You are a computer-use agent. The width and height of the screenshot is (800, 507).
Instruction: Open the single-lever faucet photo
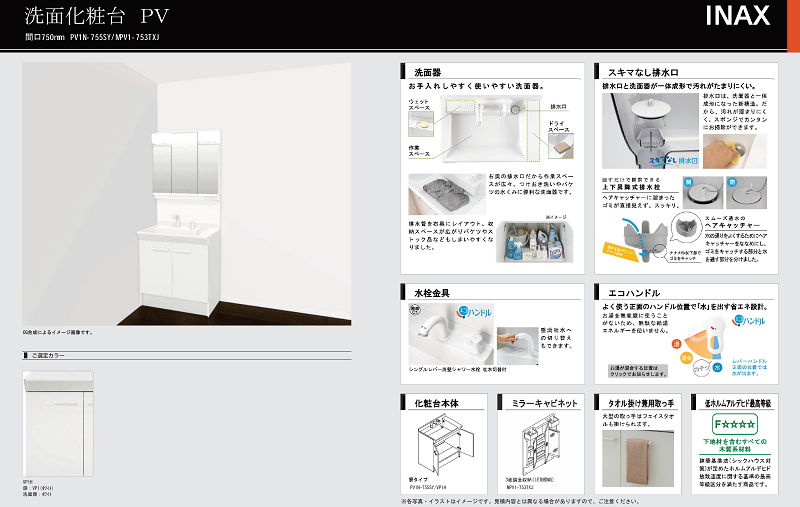(x=451, y=334)
